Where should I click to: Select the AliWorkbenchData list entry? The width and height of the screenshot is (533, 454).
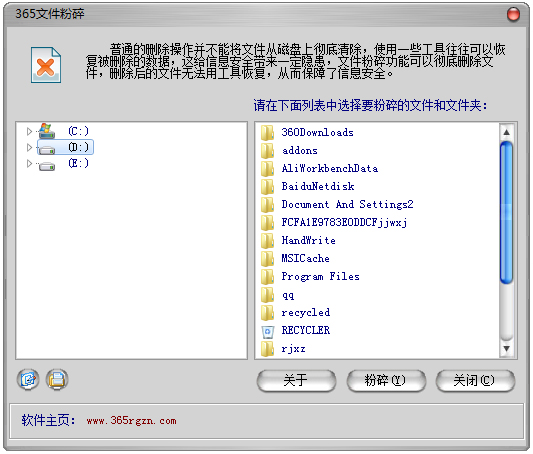pos(330,168)
